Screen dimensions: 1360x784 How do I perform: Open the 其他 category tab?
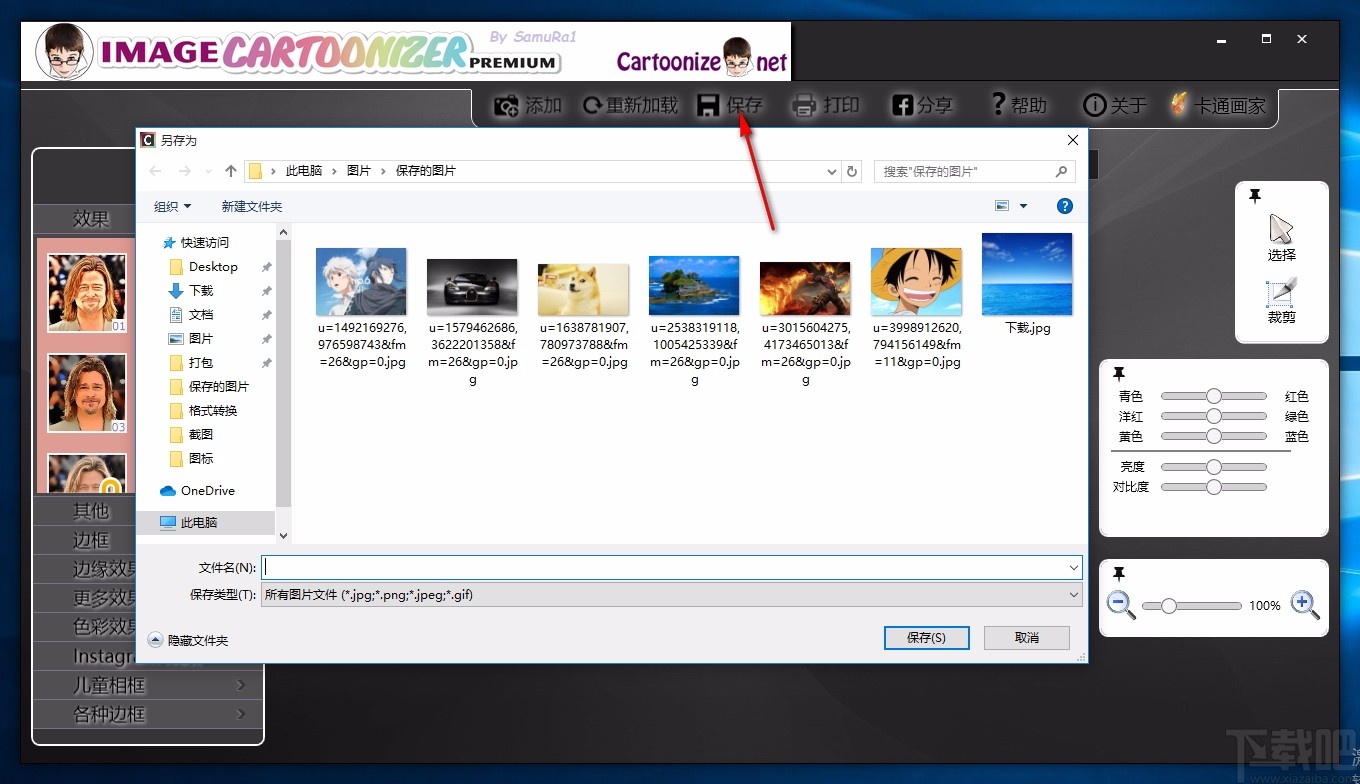[x=90, y=510]
